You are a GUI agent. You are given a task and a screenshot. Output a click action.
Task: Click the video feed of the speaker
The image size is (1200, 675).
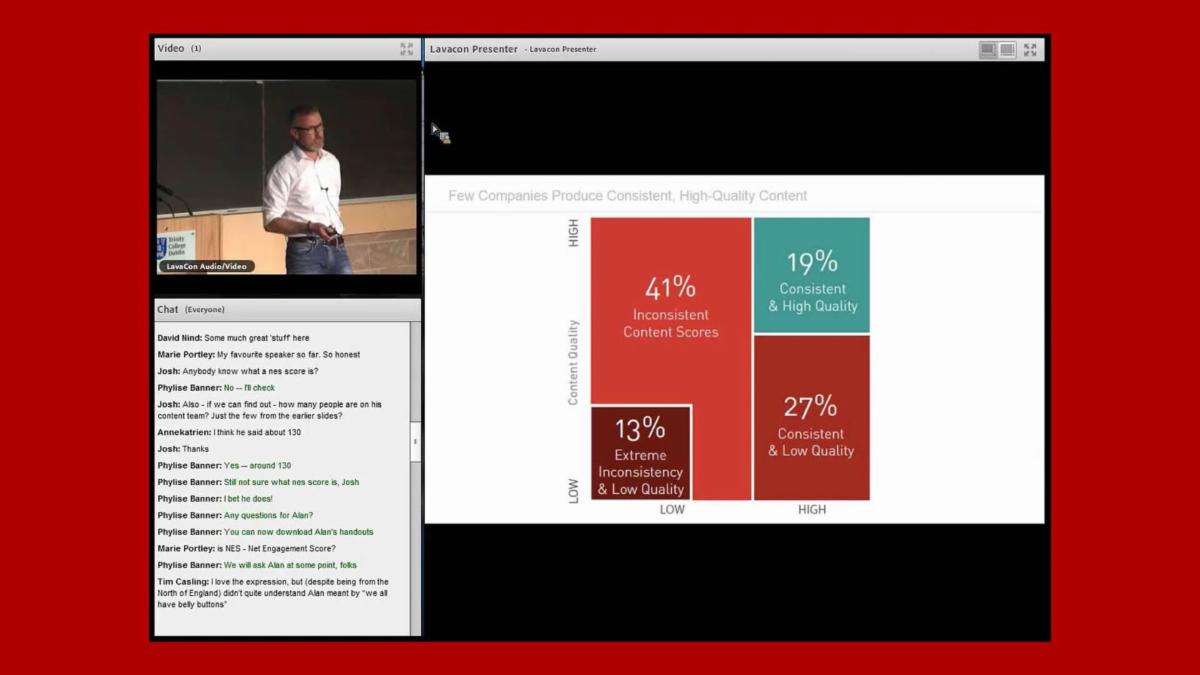point(286,177)
